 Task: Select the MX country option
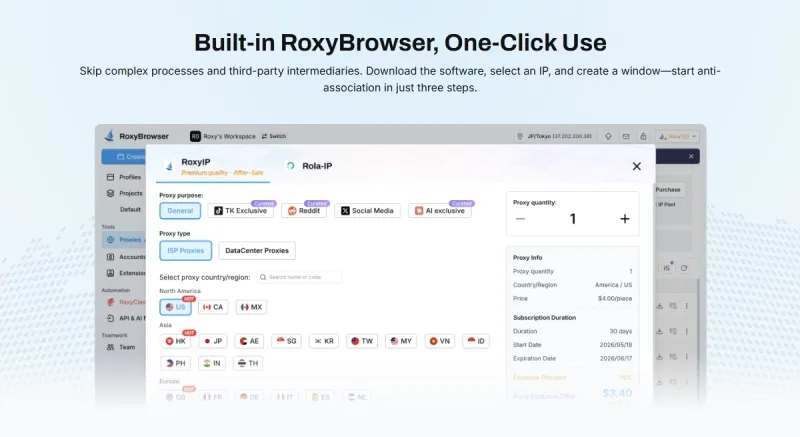(251, 307)
